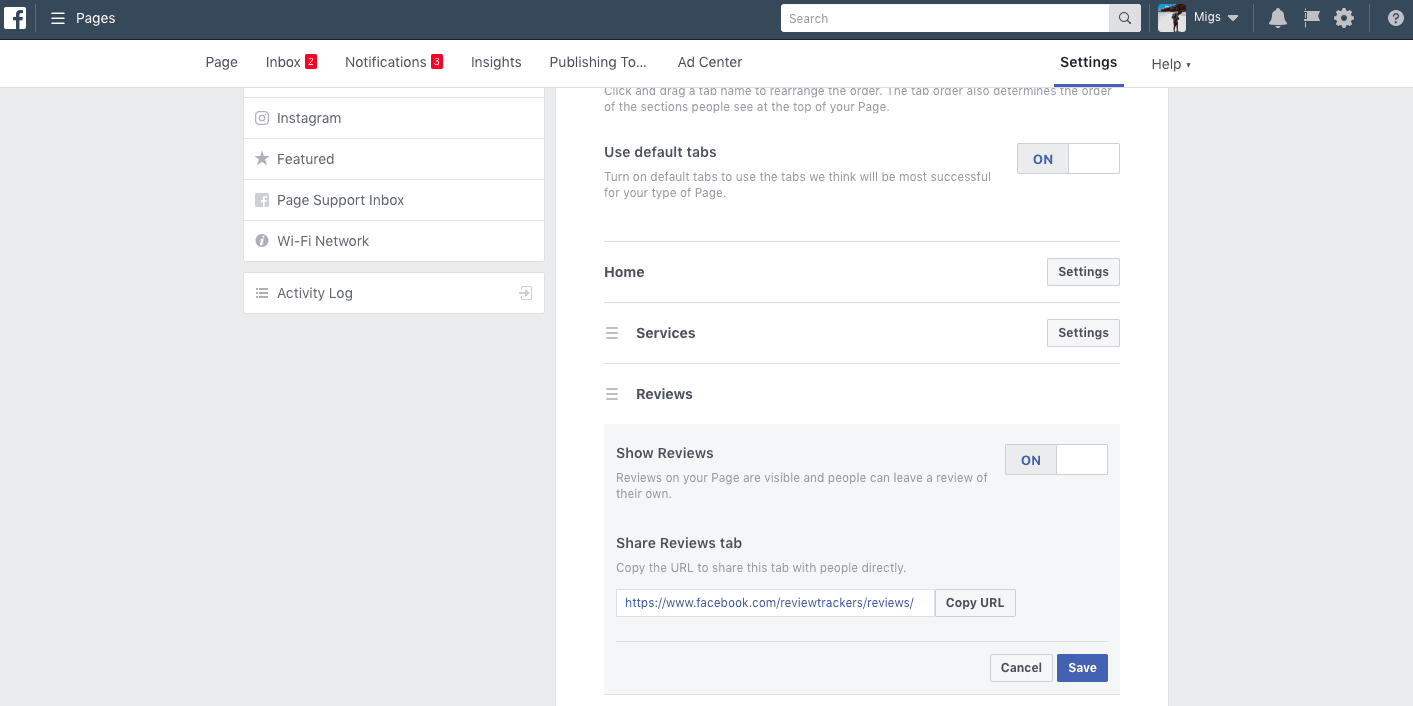This screenshot has height=706, width=1413.
Task: Open the Page Support Inbox
Action: click(340, 199)
